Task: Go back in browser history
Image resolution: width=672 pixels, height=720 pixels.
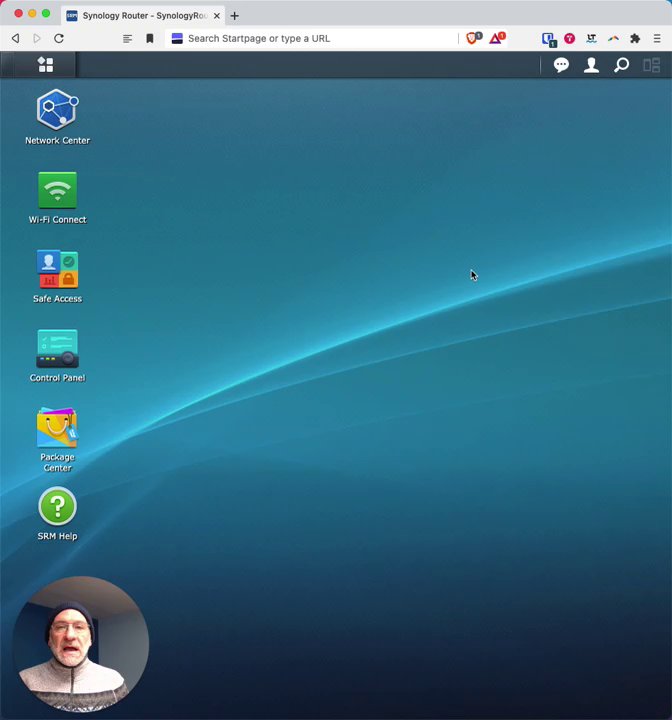Action: coord(16,39)
